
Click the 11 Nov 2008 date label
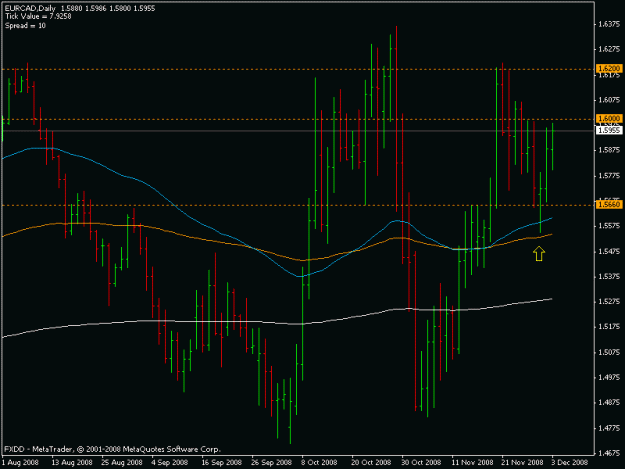point(472,462)
